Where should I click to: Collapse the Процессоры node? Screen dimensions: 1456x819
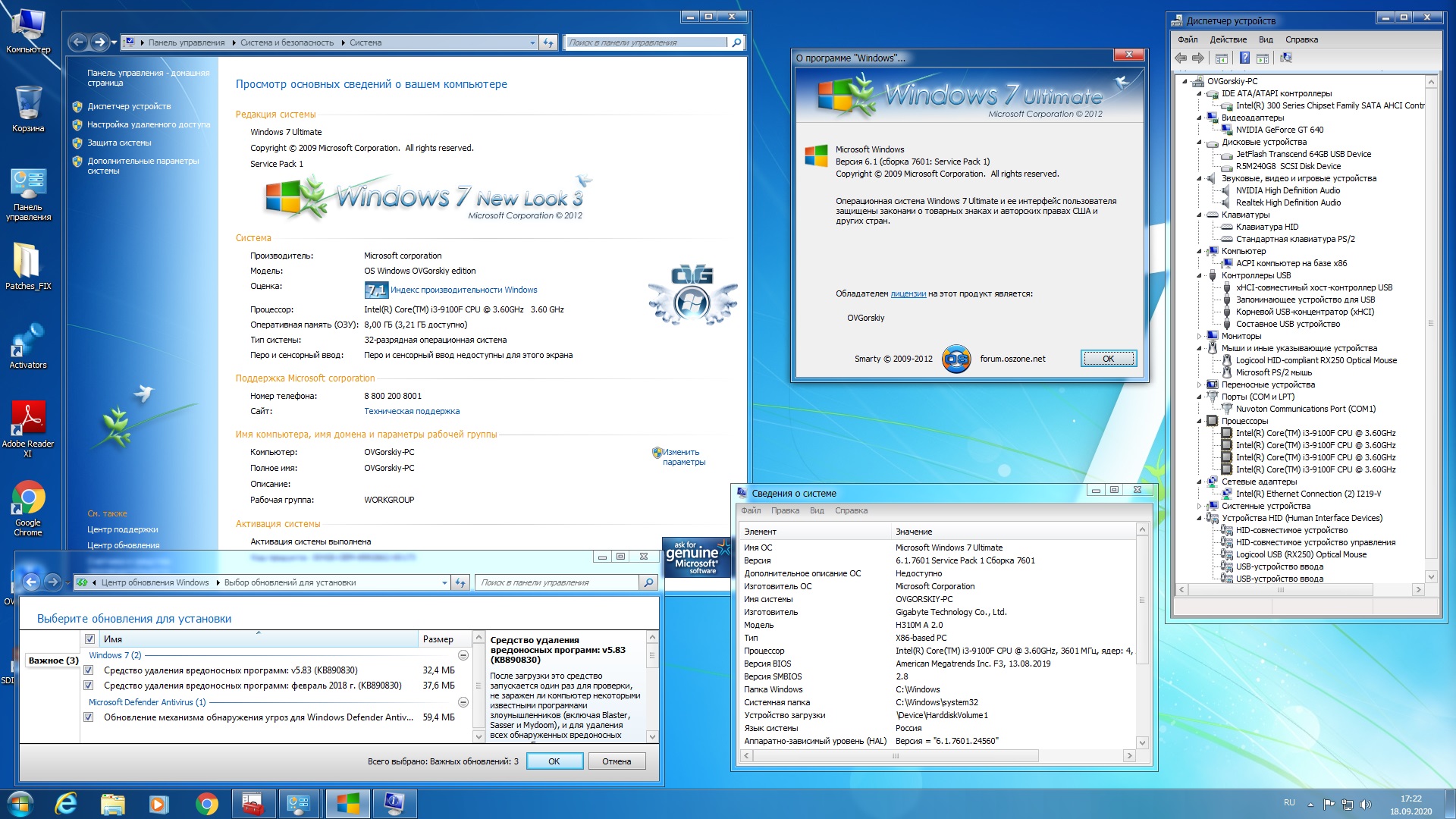pyautogui.click(x=1200, y=422)
